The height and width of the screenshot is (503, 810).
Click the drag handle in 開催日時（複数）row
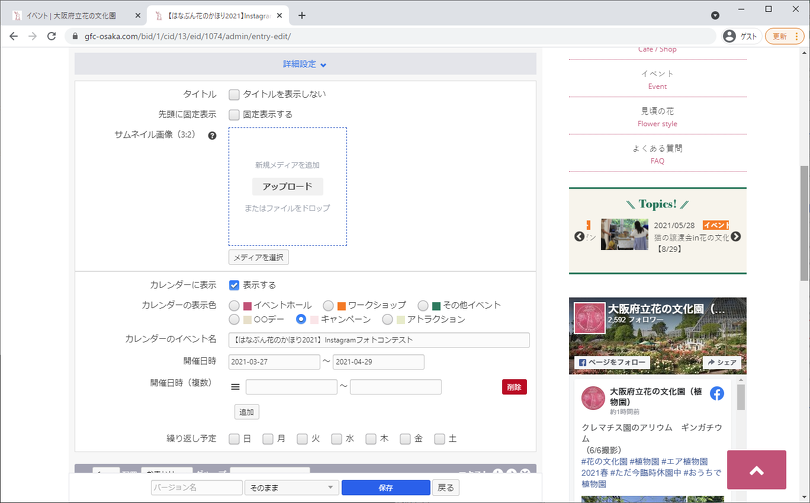click(235, 387)
